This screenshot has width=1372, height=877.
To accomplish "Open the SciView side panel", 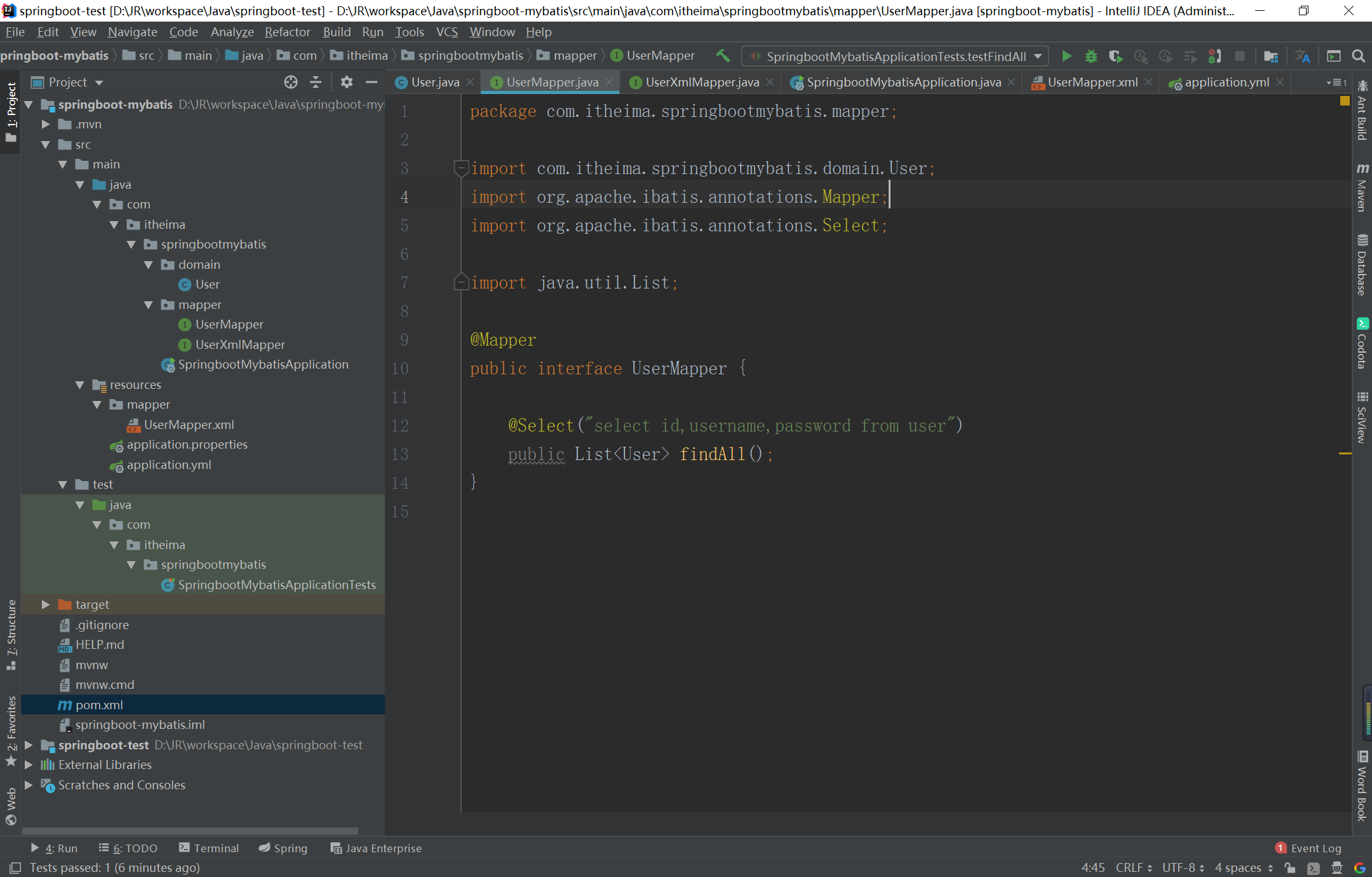I will [x=1362, y=418].
